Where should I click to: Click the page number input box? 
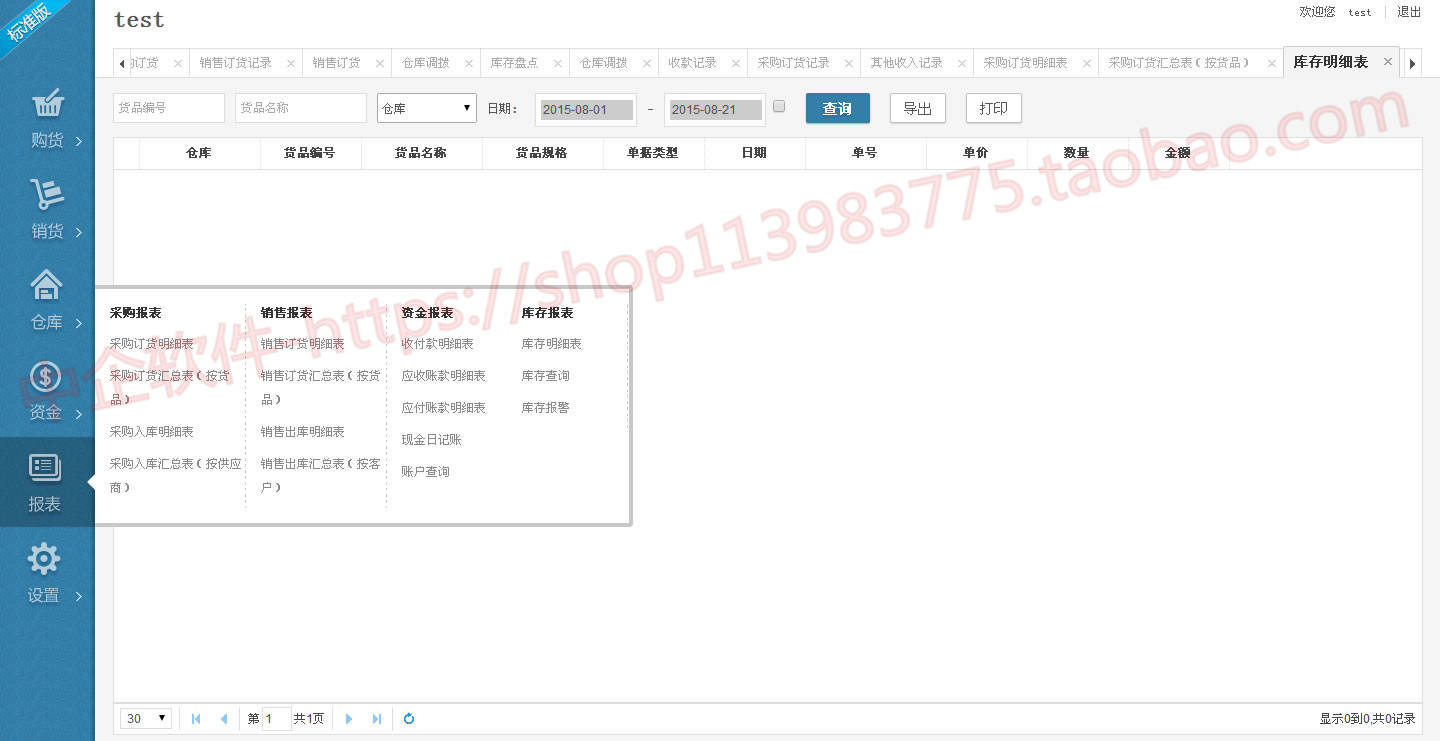(x=276, y=719)
